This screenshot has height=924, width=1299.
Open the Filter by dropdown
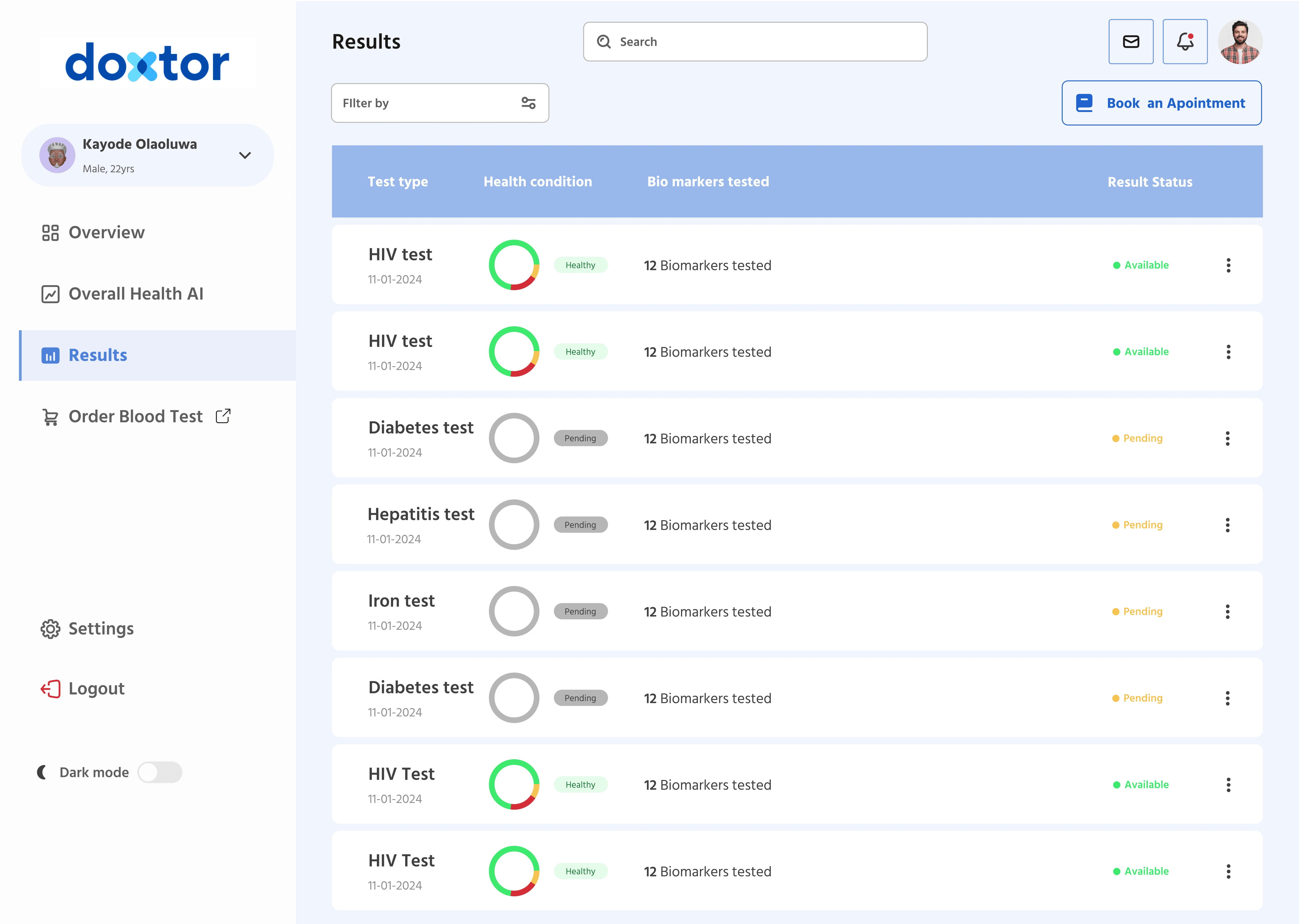tap(440, 103)
